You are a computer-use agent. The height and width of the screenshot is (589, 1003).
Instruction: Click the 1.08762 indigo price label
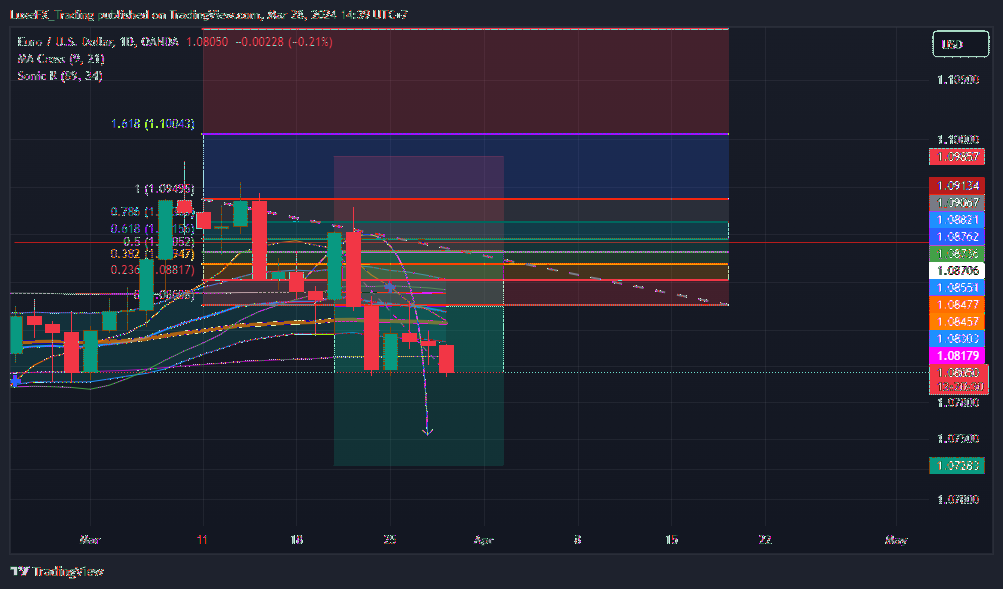point(957,237)
